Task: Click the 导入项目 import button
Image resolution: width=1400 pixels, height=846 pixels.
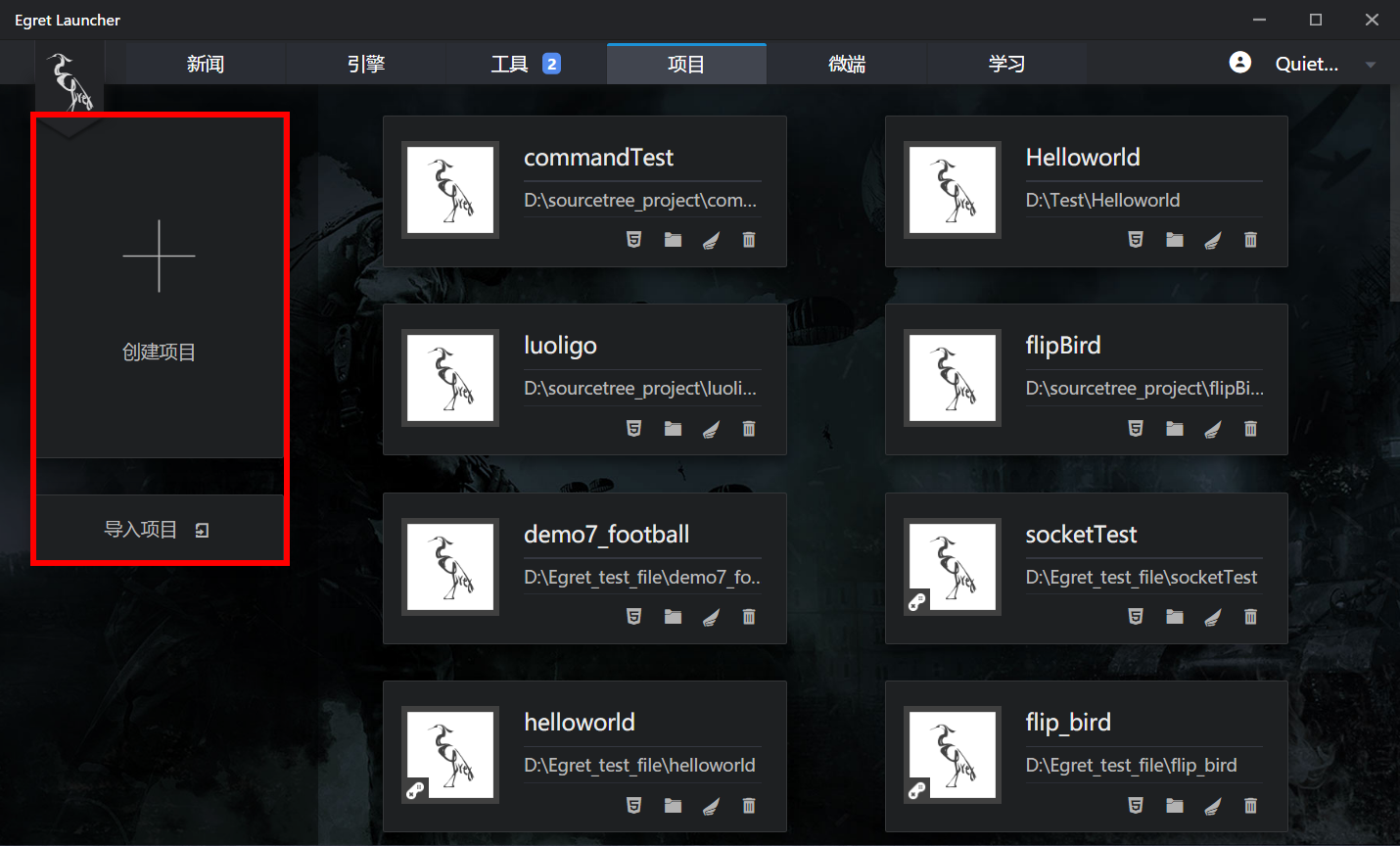Action: click(159, 530)
